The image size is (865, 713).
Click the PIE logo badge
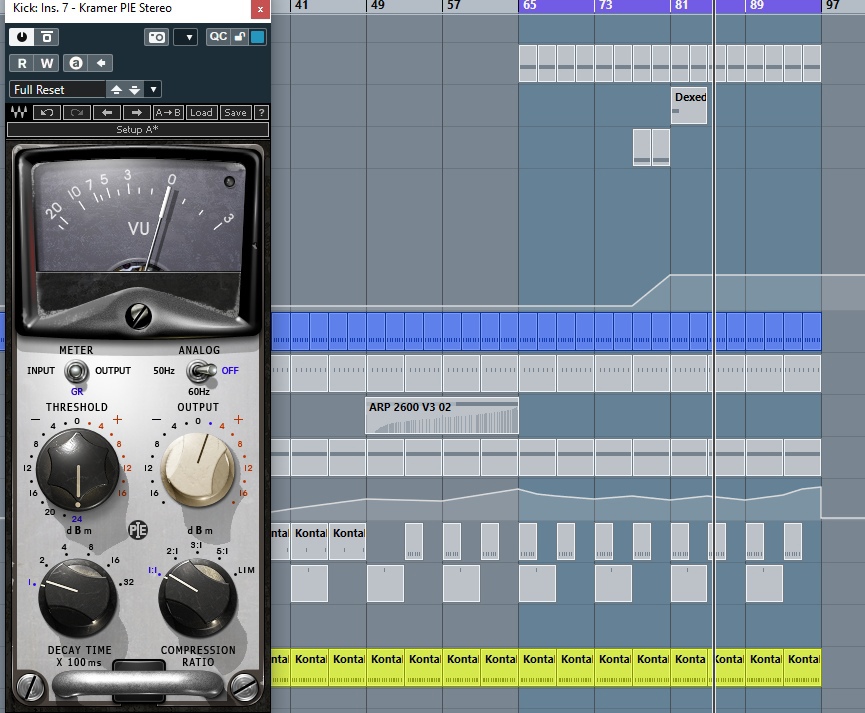tap(138, 530)
